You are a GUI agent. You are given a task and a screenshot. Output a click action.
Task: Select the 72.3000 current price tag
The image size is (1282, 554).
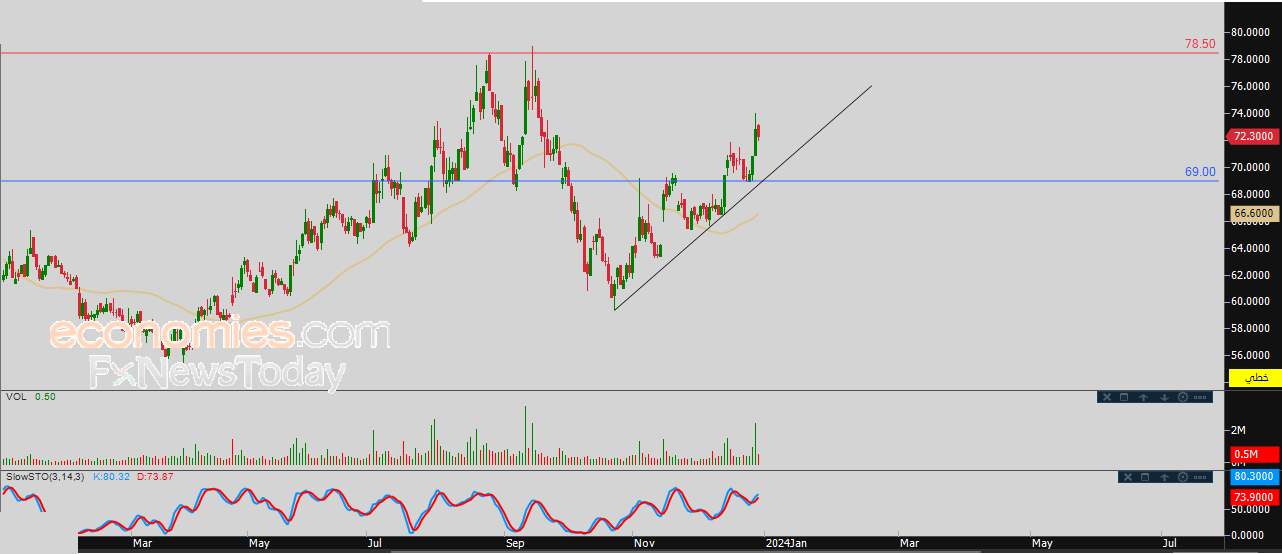[1254, 137]
